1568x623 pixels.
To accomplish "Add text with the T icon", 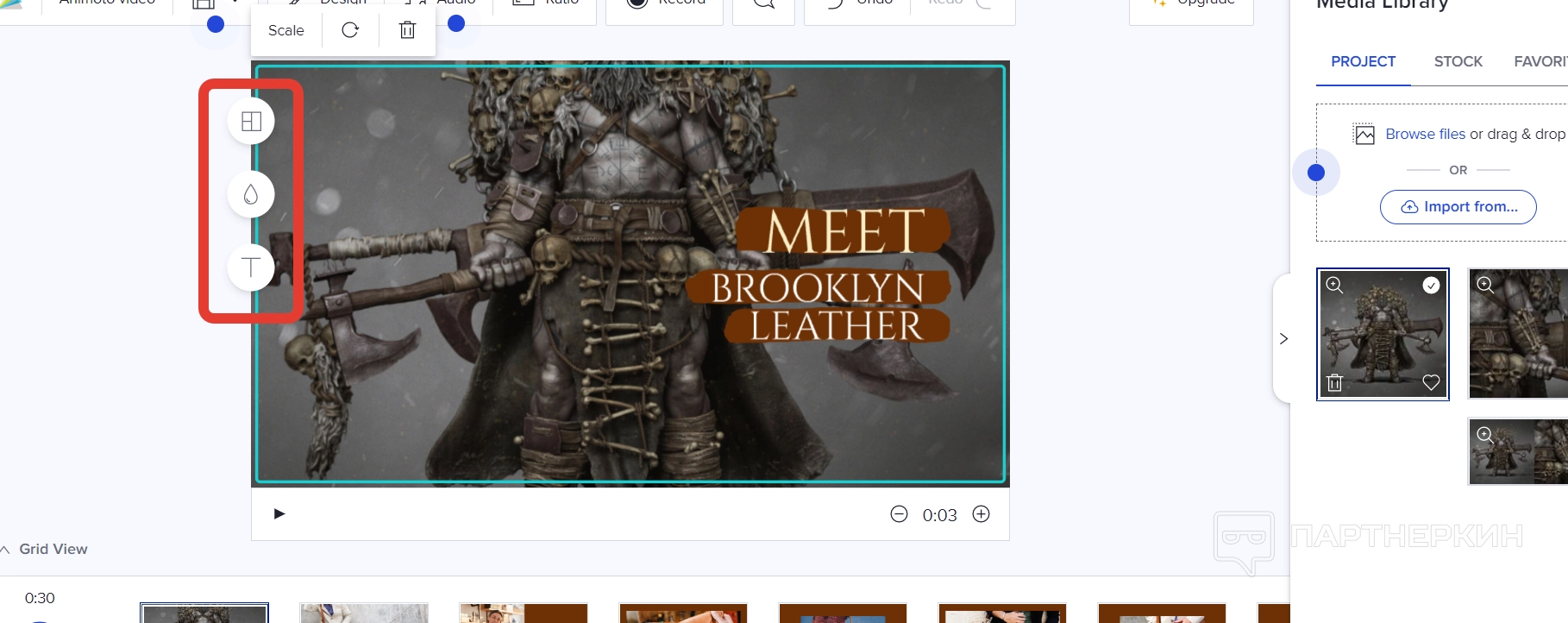I will coord(251,267).
